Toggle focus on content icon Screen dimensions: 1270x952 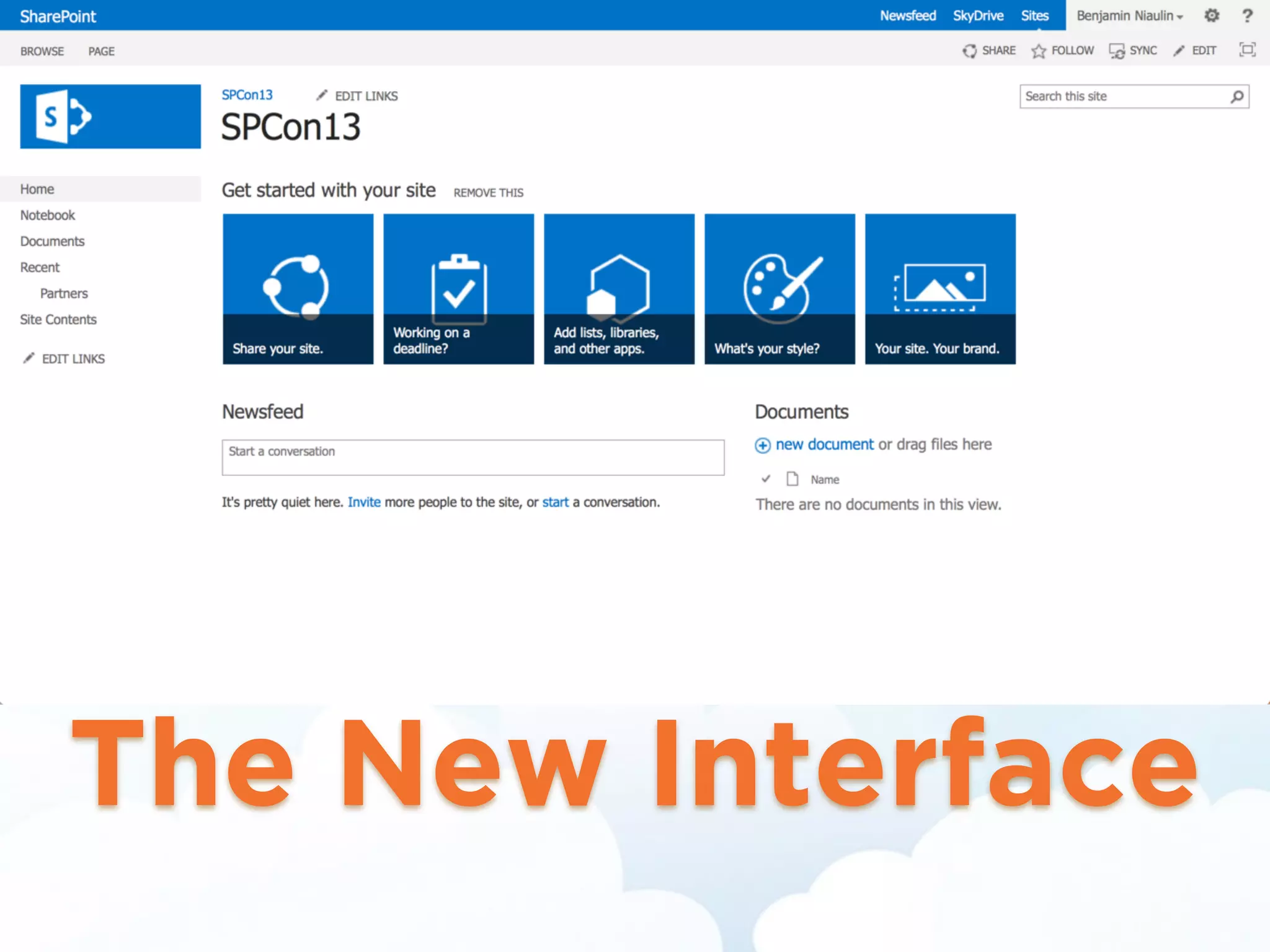[1247, 50]
